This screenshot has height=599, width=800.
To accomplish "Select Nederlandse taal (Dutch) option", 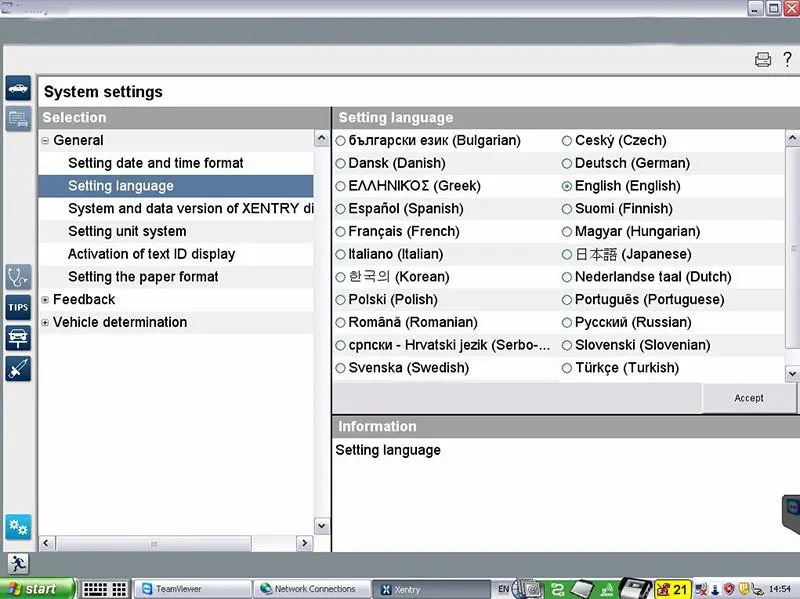I will (x=567, y=277).
